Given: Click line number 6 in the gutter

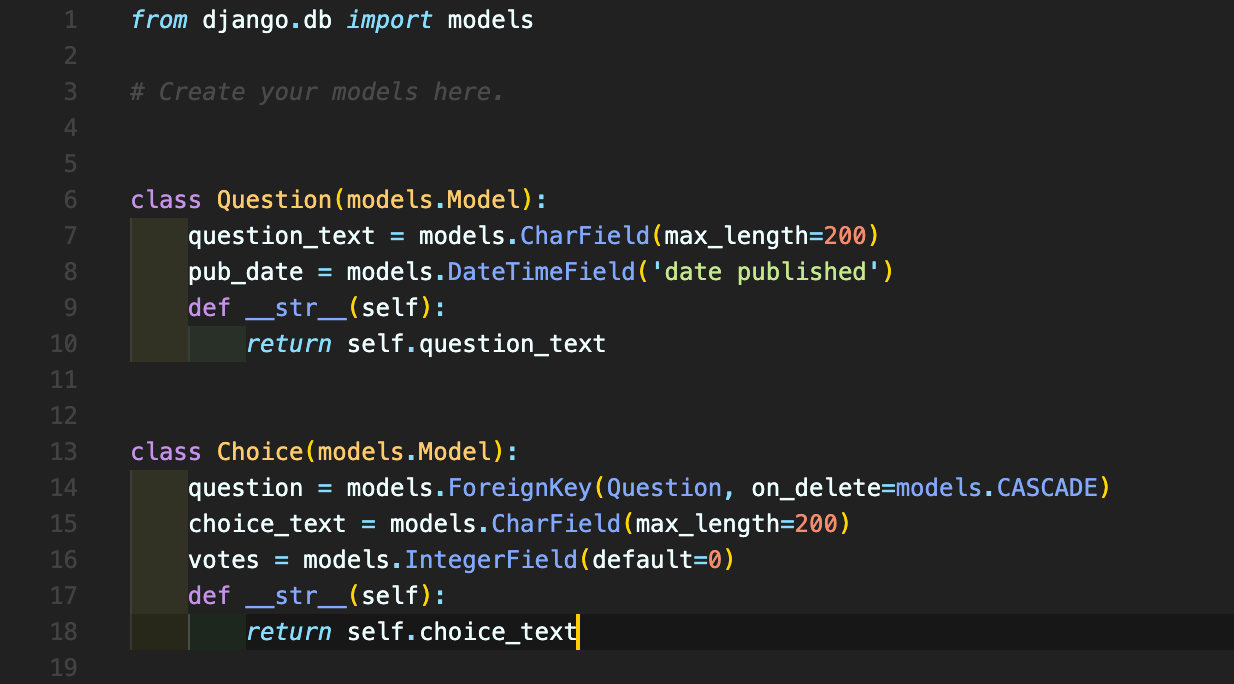Looking at the screenshot, I should coord(70,200).
